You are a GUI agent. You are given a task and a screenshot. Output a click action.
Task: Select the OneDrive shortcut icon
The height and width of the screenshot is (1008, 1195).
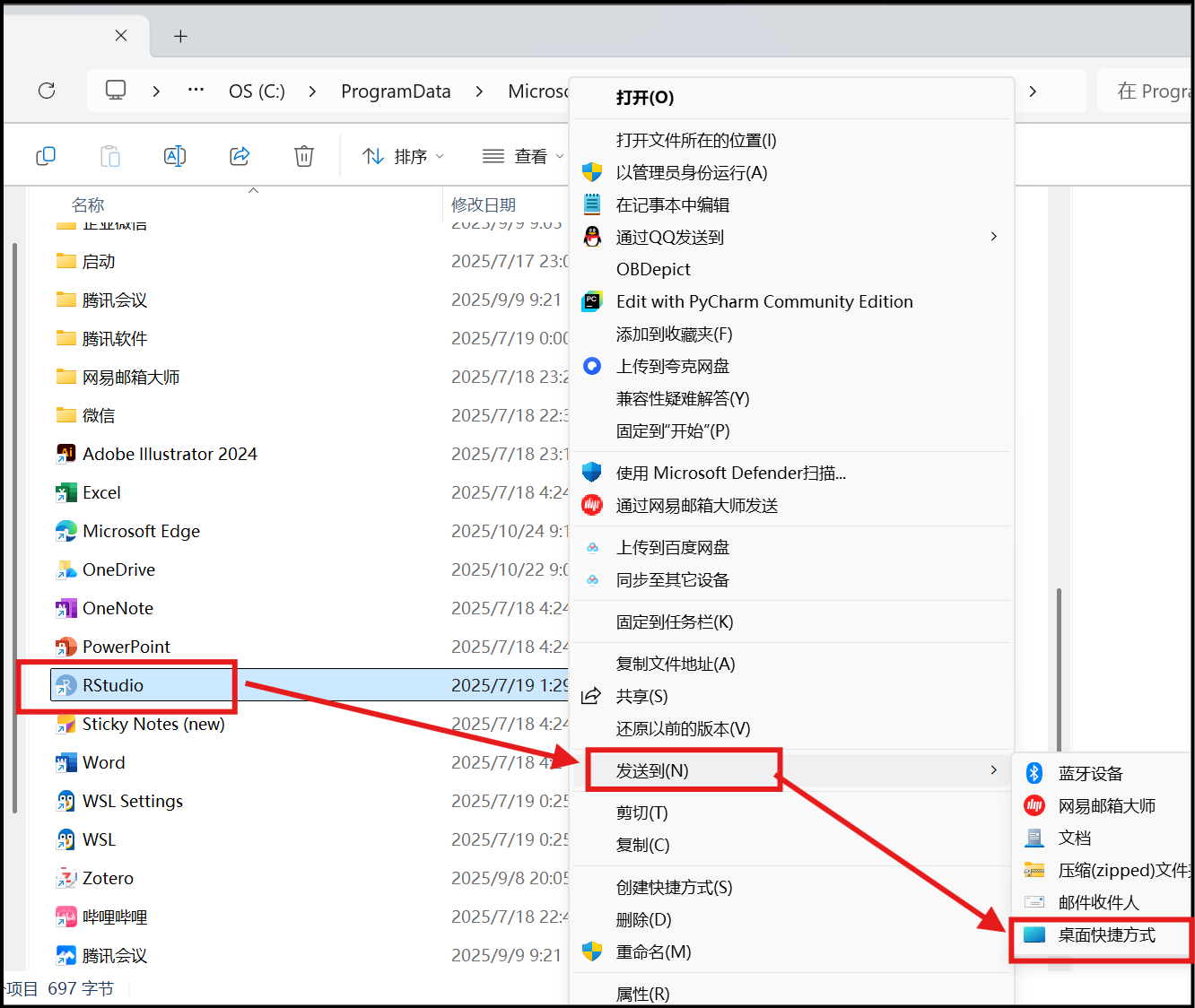(x=65, y=569)
